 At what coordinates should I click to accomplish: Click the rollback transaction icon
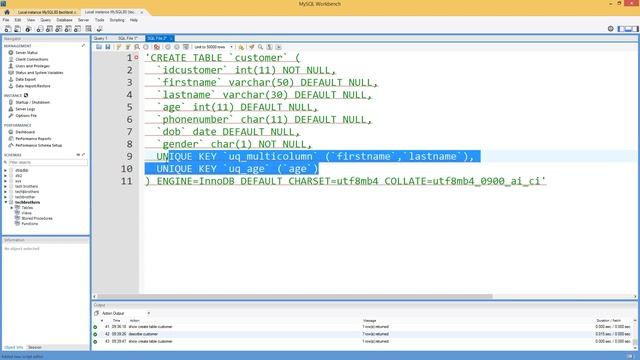[x=177, y=47]
